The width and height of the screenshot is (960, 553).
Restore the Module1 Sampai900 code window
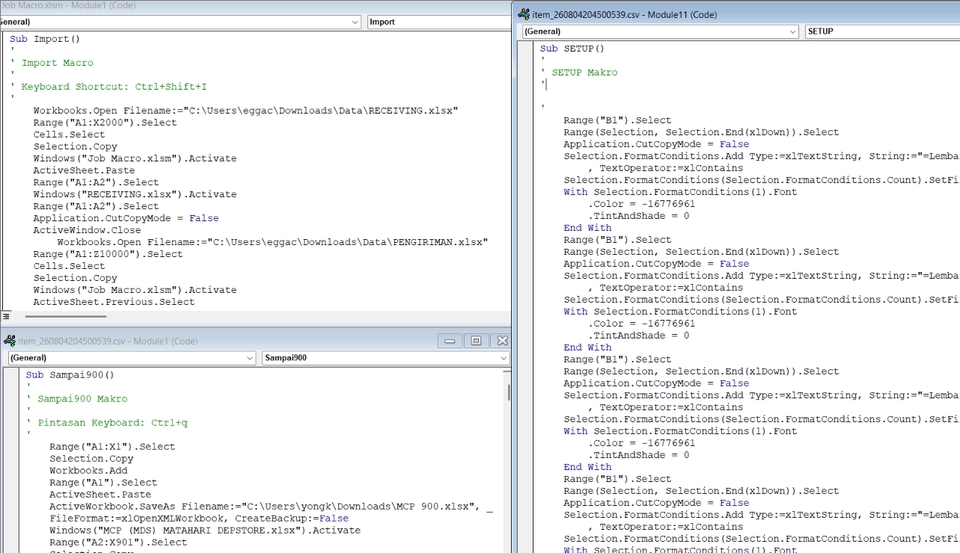tap(476, 340)
